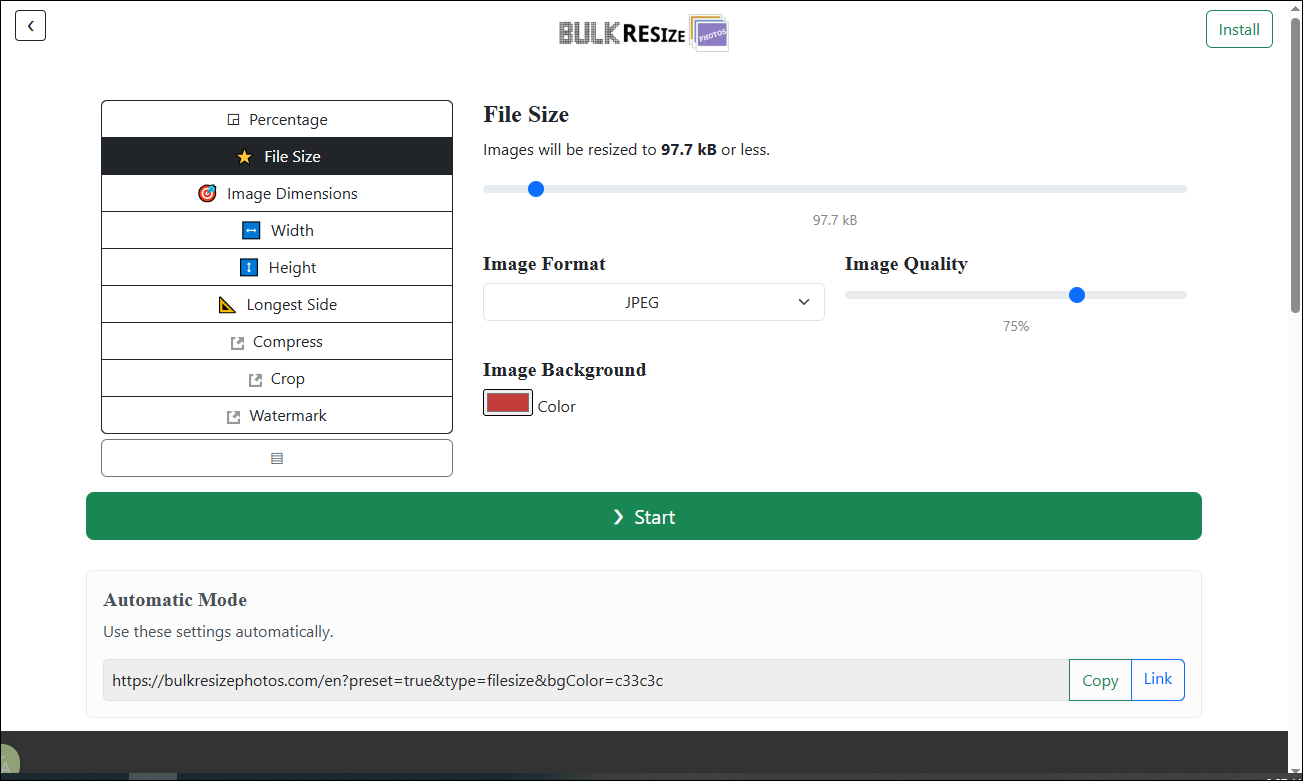Screen dimensions: 1303x781
Task: Open the JPEG image format dropdown
Action: click(653, 302)
